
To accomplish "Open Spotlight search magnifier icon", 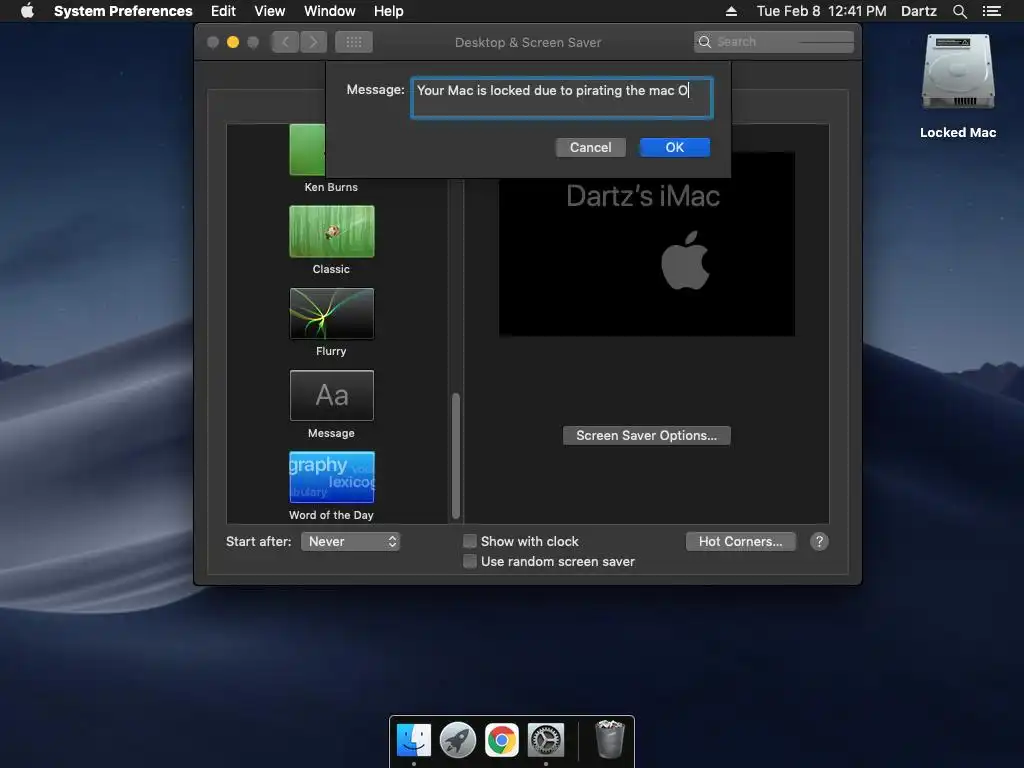I will pos(959,11).
